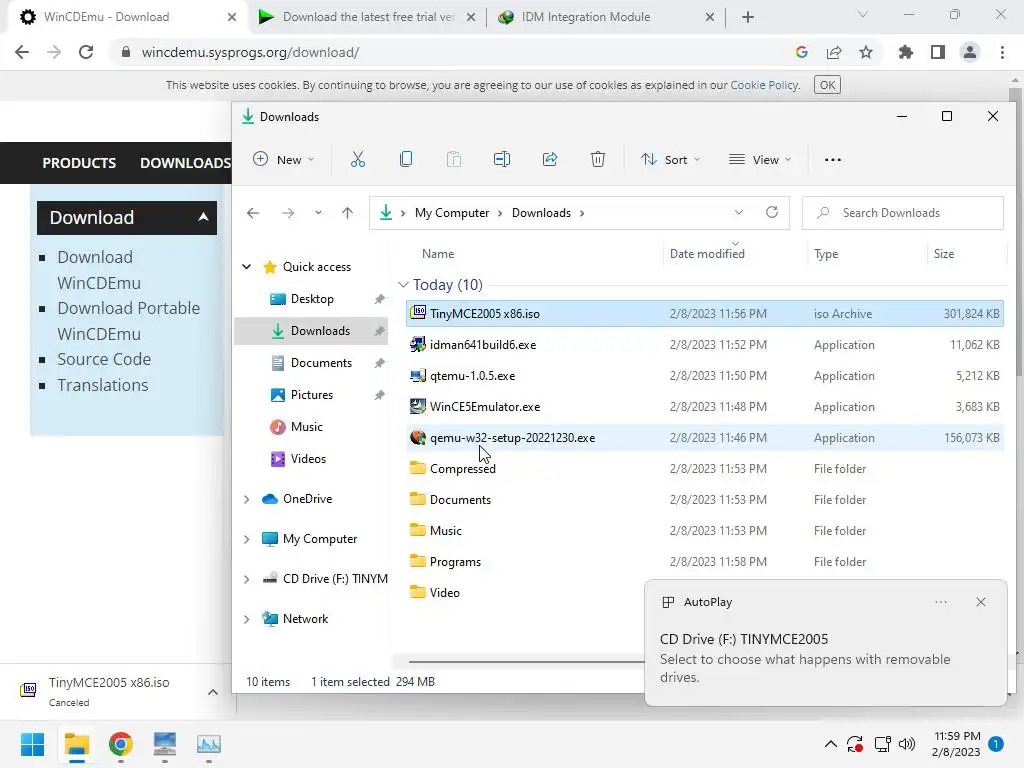Expand the Network tree node
The height and width of the screenshot is (768, 1024).
click(x=247, y=618)
